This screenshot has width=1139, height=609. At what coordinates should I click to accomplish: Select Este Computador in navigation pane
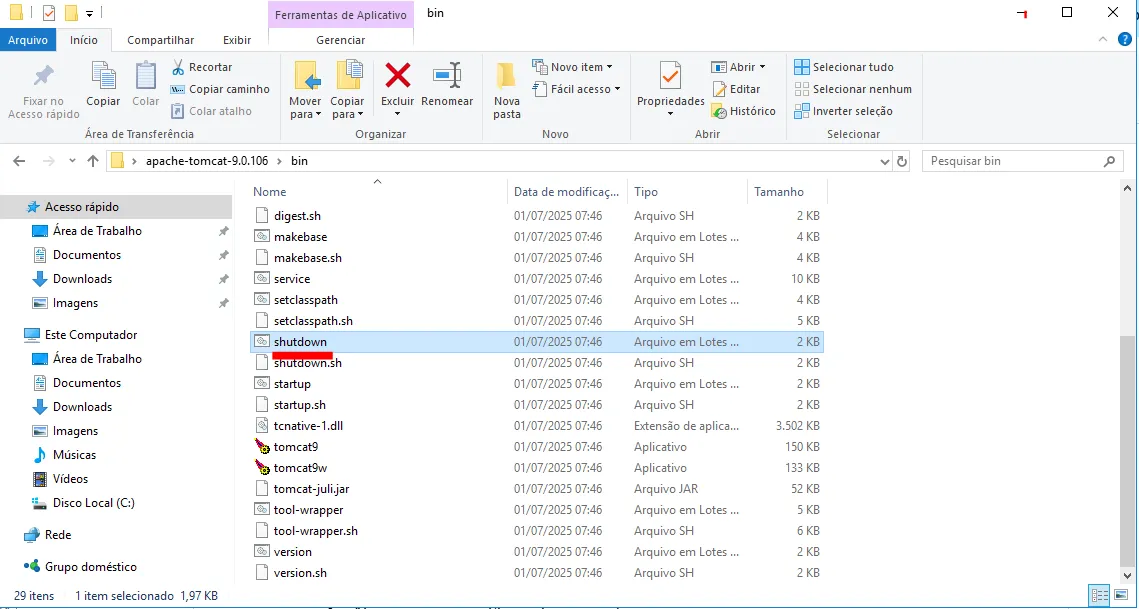tap(91, 335)
